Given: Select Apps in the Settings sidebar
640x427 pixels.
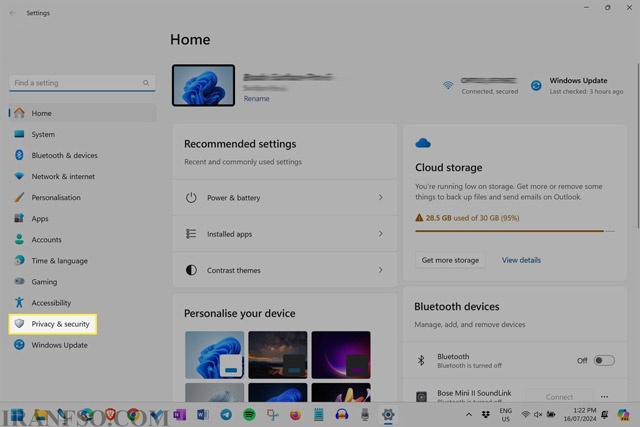Looking at the screenshot, I should click(82, 218).
